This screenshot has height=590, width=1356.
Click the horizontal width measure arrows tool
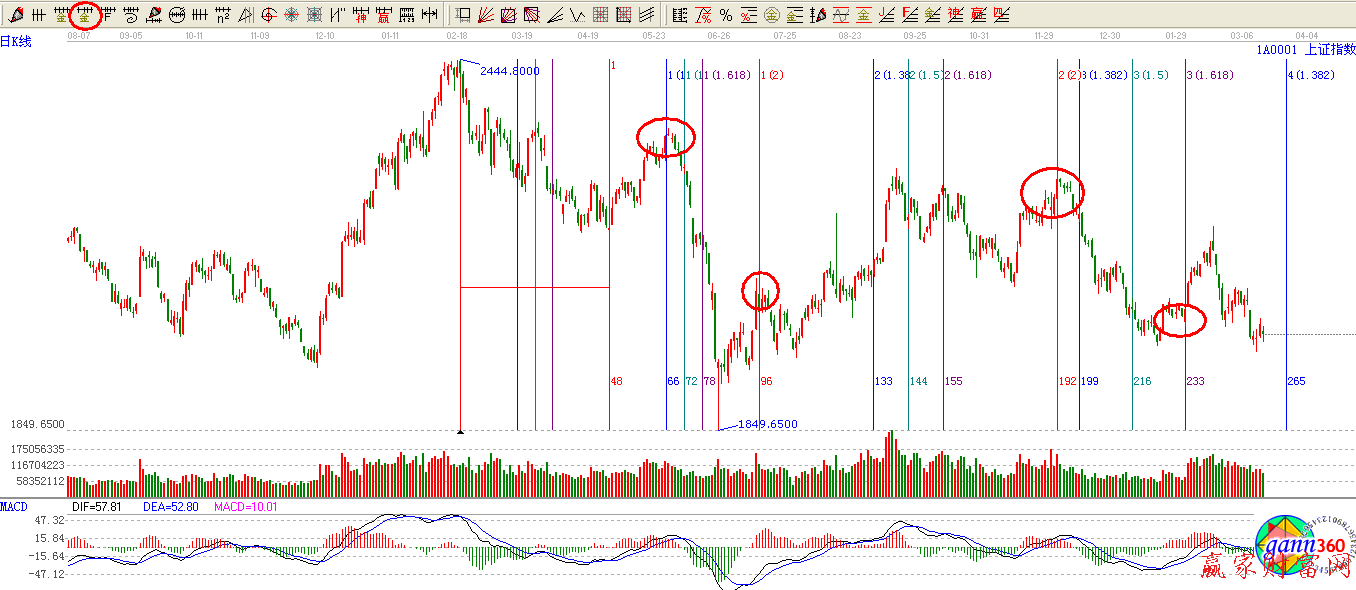(429, 15)
